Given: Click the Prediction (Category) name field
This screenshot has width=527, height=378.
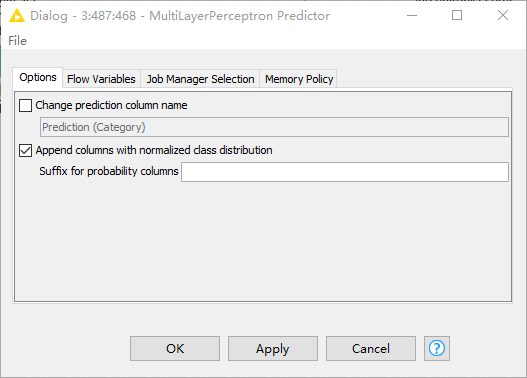Looking at the screenshot, I should (x=274, y=127).
